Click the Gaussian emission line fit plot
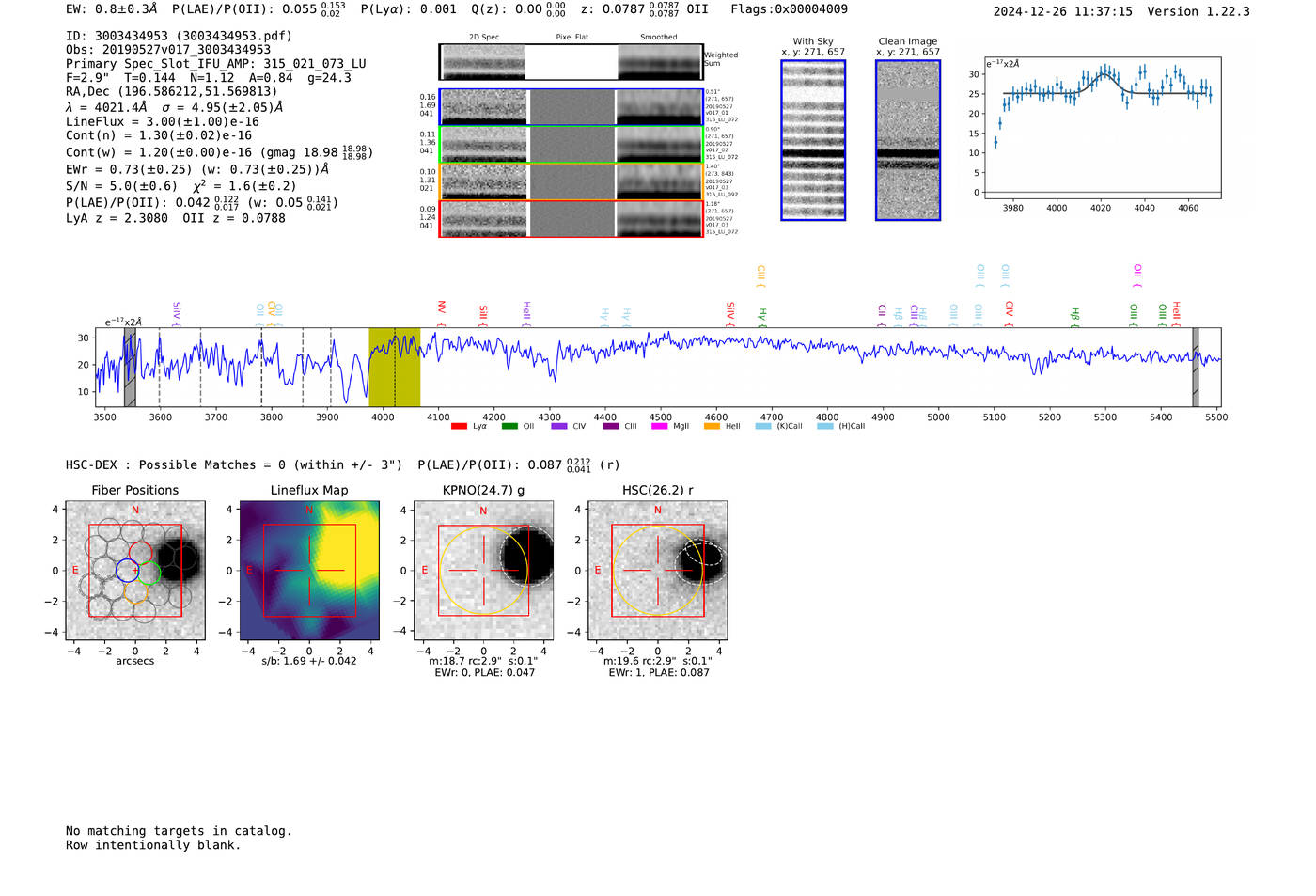Viewport: 1316px width, 896px height. pyautogui.click(x=1103, y=128)
